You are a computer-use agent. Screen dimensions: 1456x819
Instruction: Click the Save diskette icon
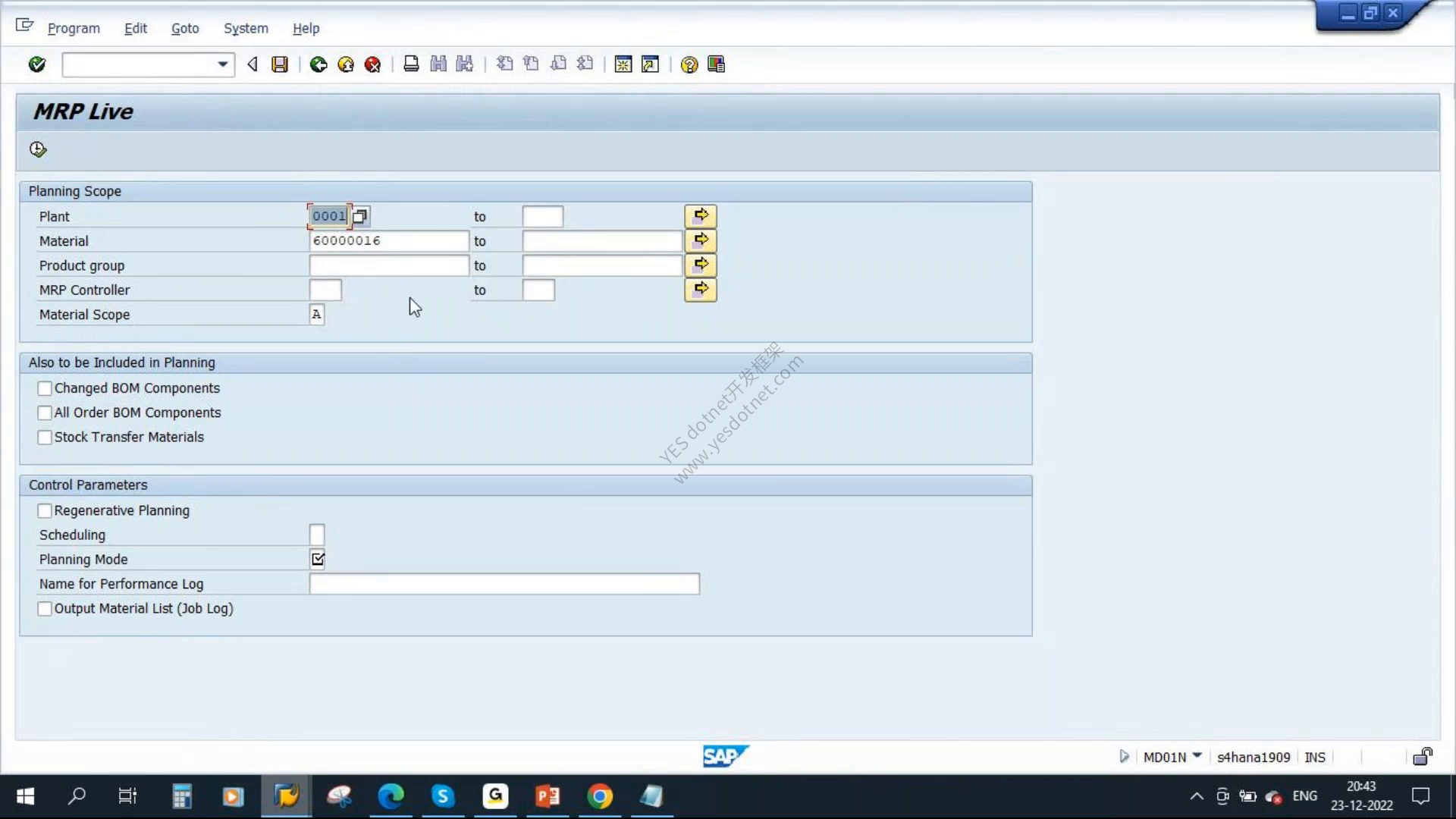point(280,64)
